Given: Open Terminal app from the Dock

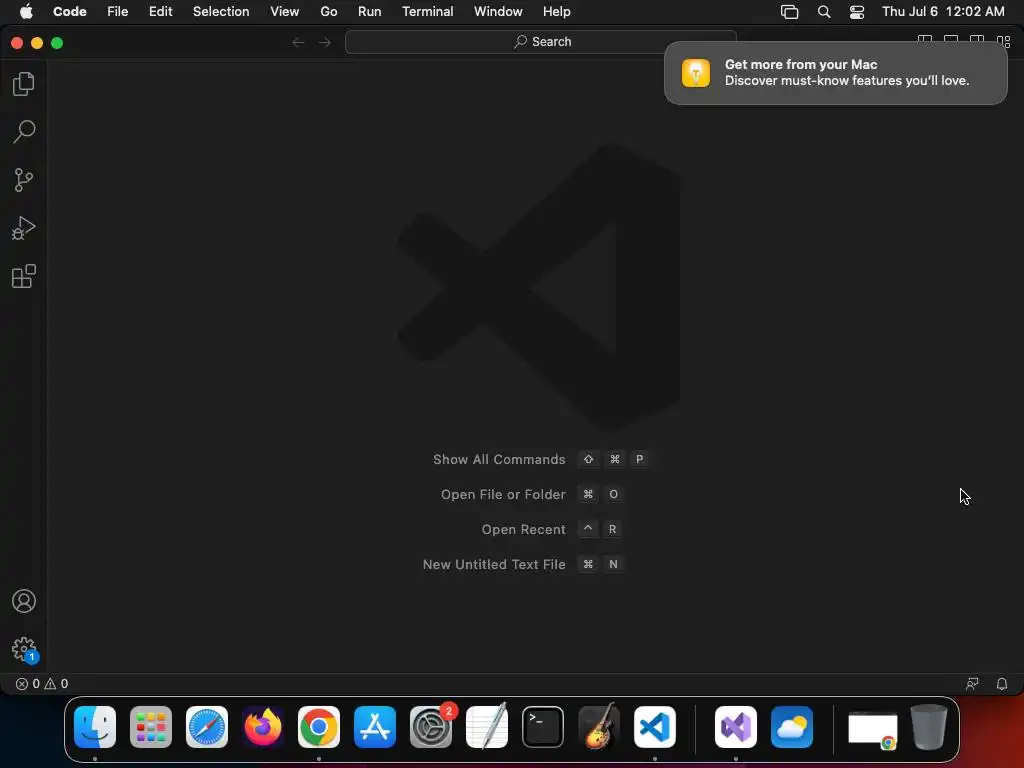Looking at the screenshot, I should tap(543, 727).
